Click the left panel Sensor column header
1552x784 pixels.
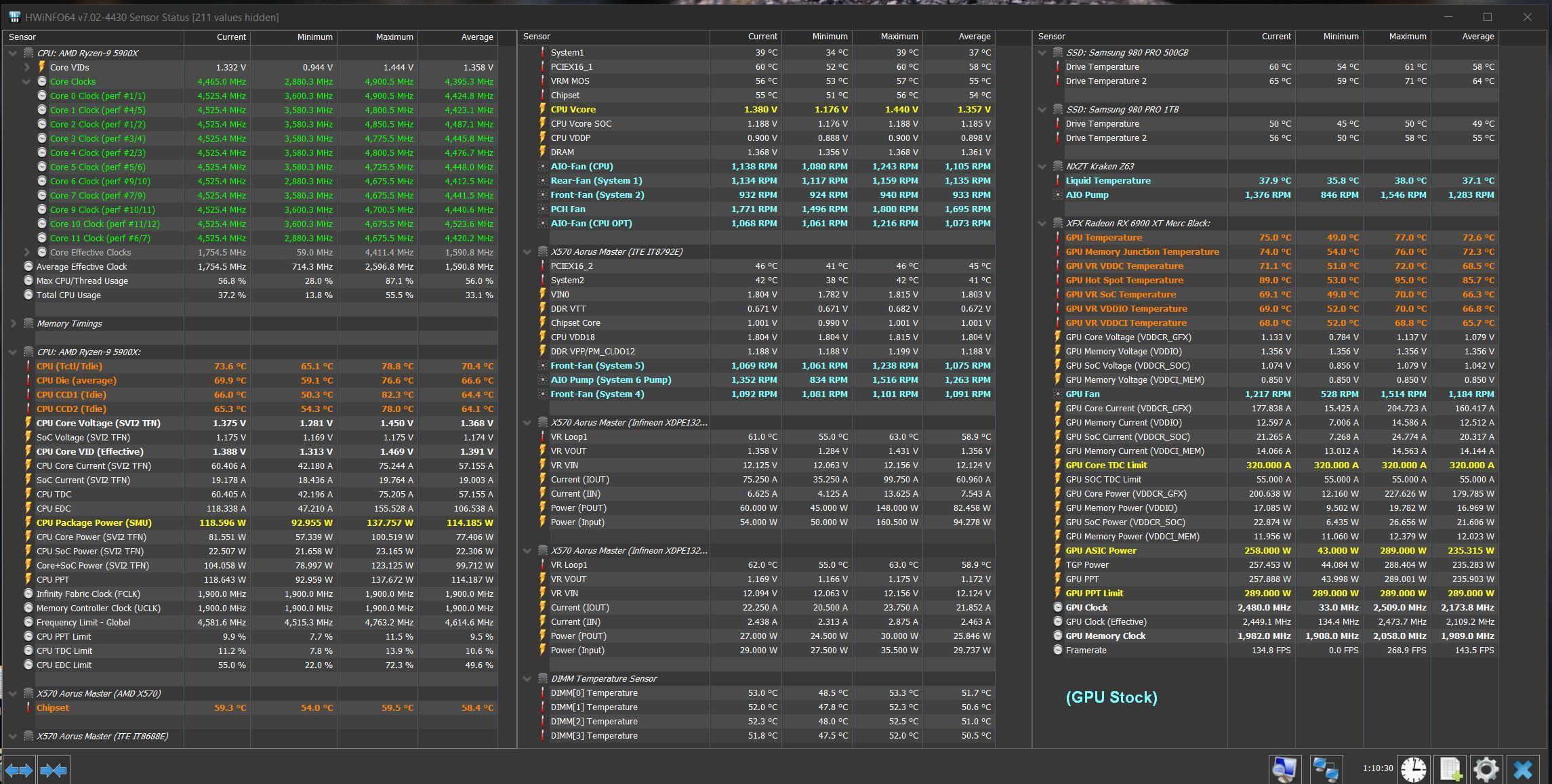[x=94, y=37]
